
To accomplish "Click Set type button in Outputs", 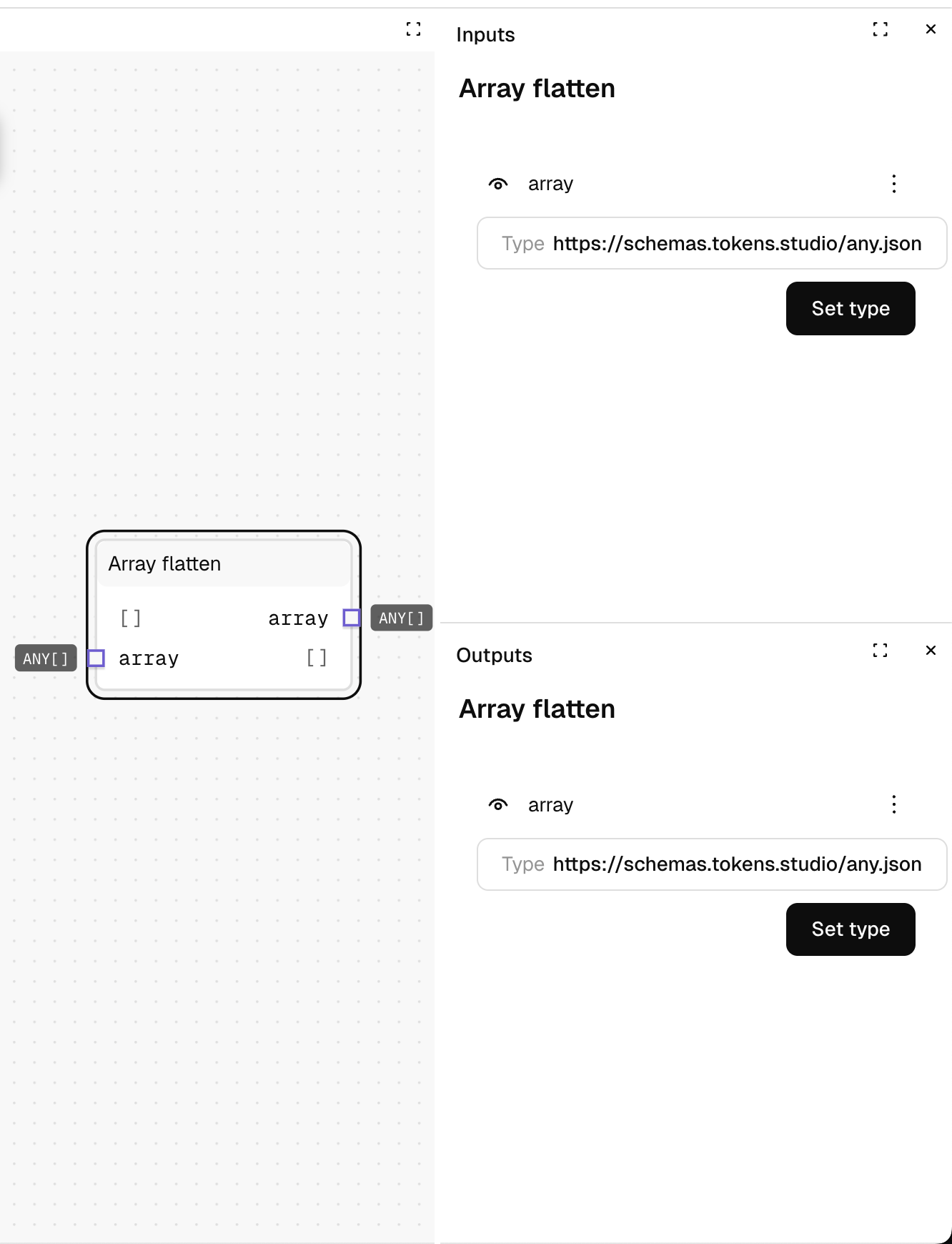I will coord(851,929).
